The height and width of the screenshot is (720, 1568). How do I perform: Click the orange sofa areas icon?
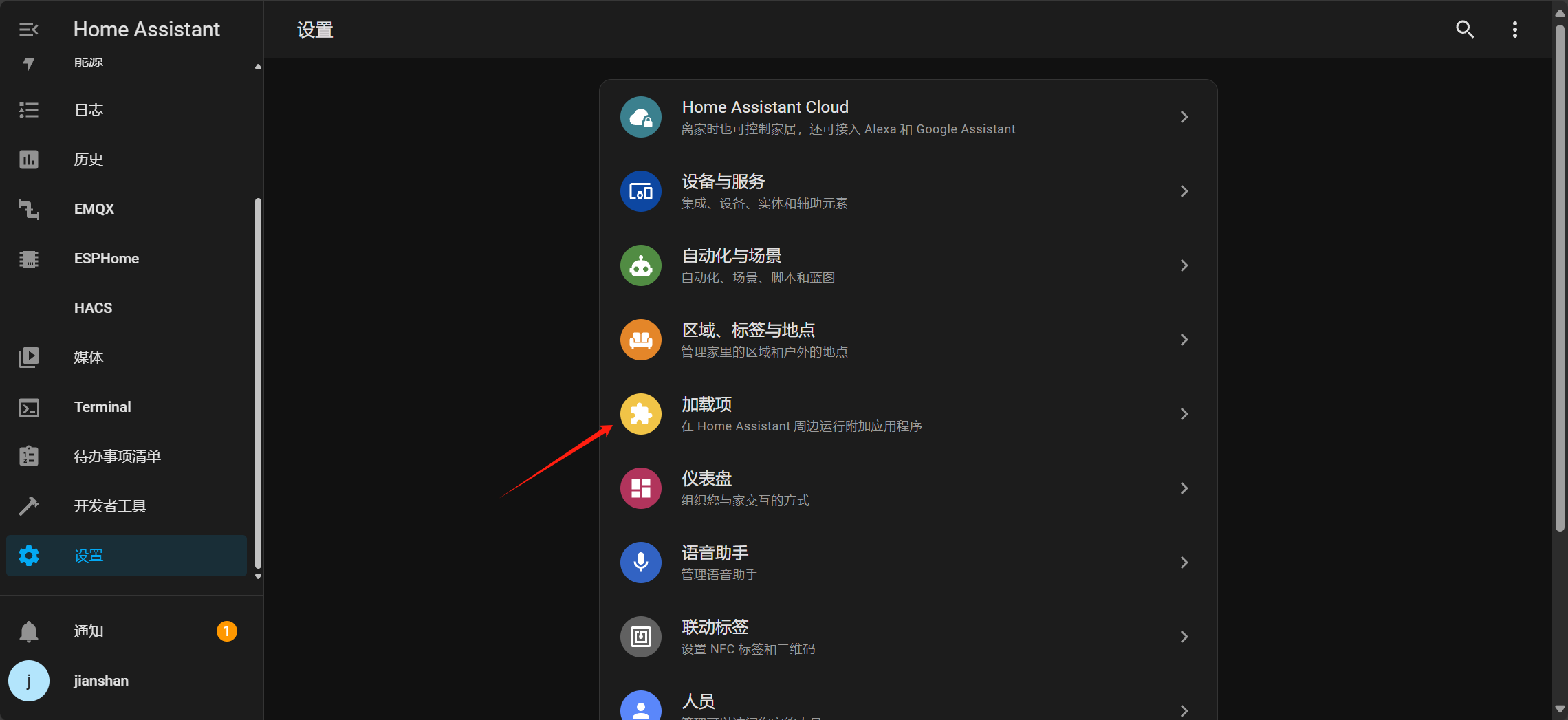pyautogui.click(x=641, y=340)
